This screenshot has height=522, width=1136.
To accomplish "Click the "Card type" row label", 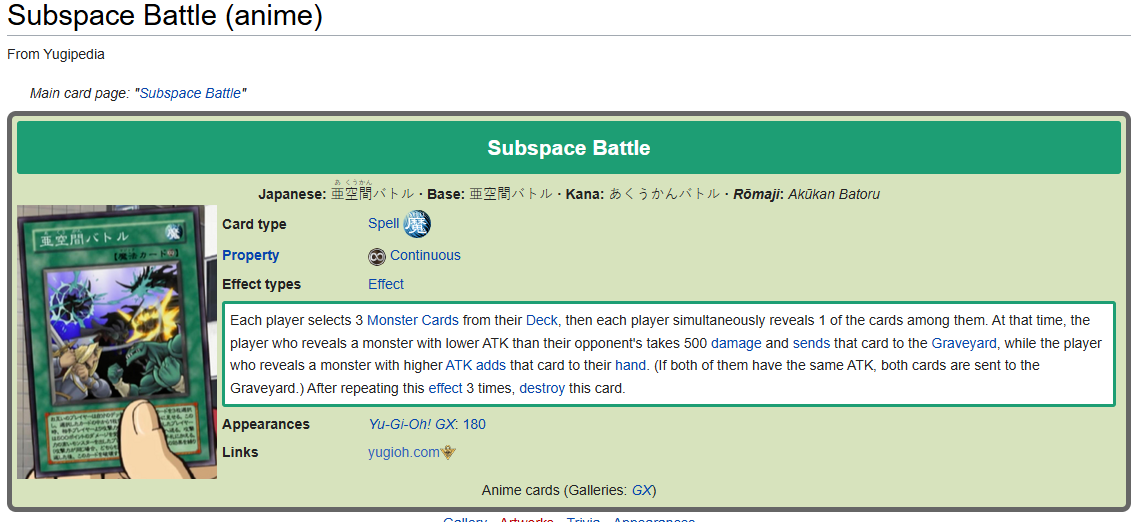I will [254, 224].
